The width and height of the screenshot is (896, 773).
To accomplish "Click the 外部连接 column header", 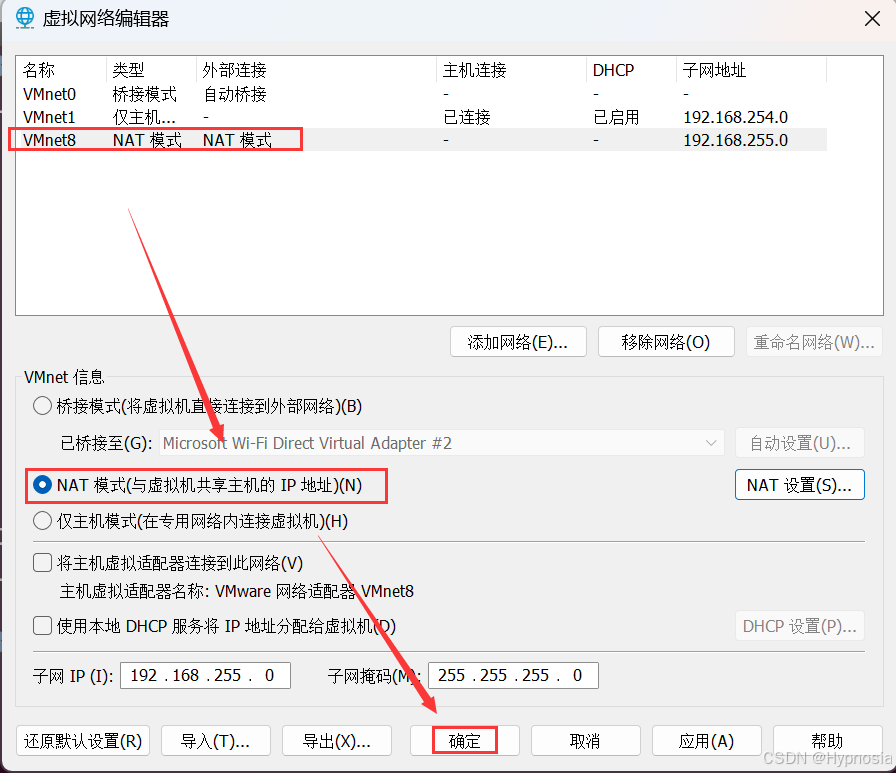I will (x=316, y=70).
